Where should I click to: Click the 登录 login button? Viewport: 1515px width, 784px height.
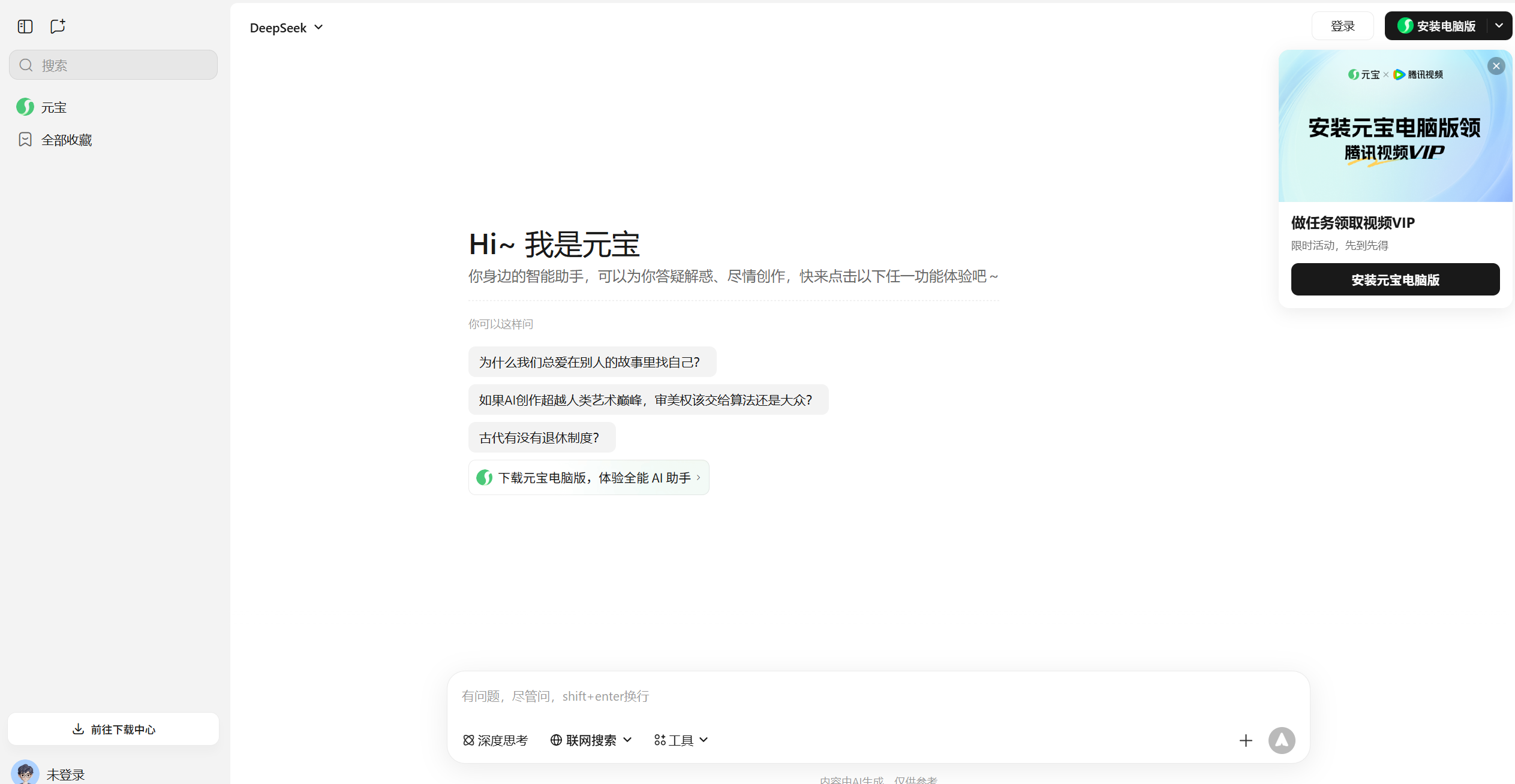coord(1343,26)
